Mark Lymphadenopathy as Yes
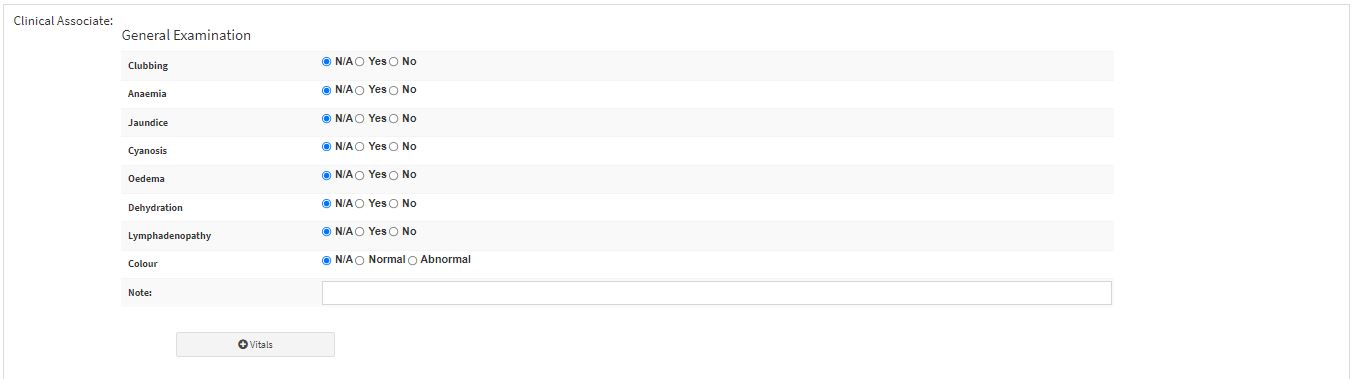Image resolution: width=1354 pixels, height=379 pixels. 360,232
